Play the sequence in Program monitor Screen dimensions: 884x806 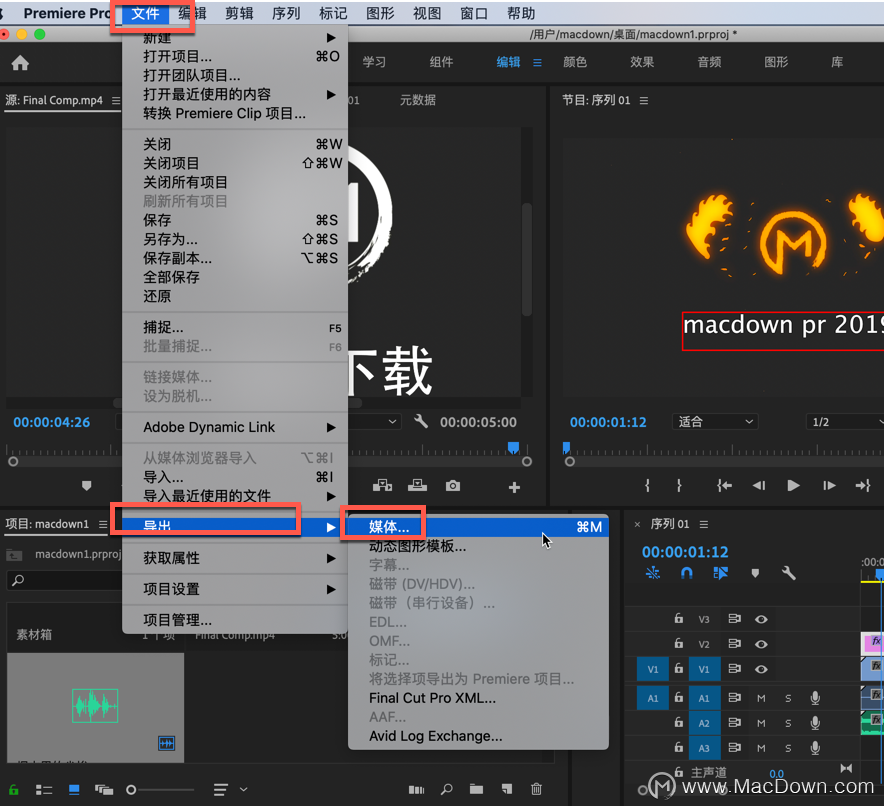793,485
